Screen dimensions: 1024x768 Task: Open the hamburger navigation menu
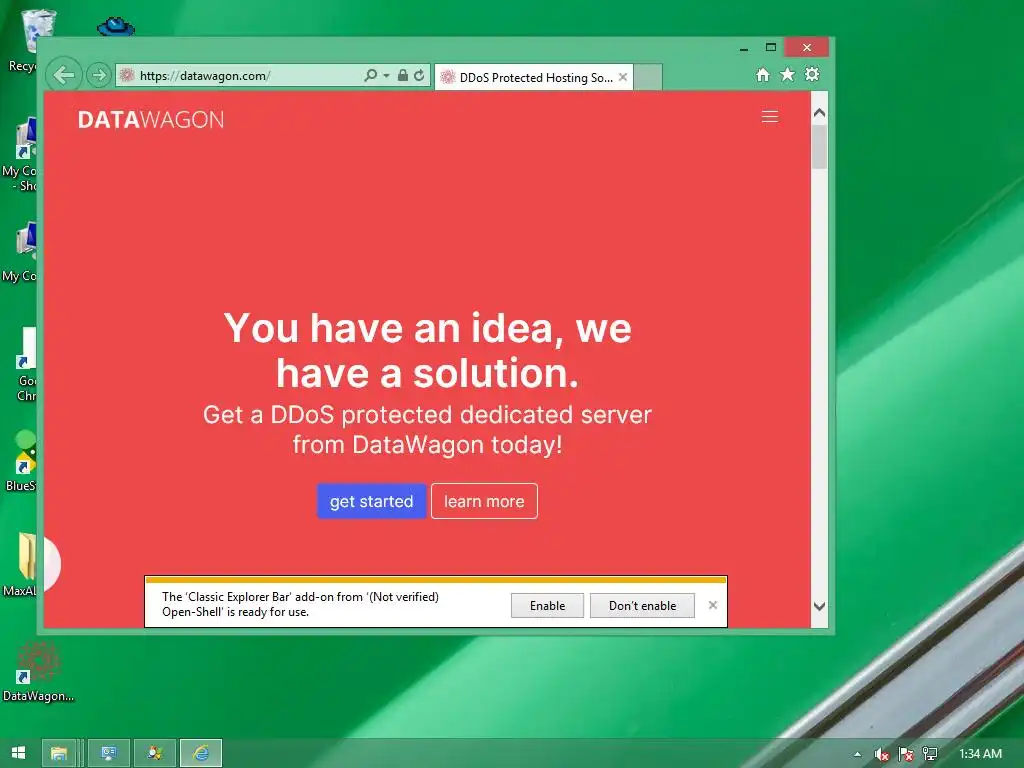point(770,116)
